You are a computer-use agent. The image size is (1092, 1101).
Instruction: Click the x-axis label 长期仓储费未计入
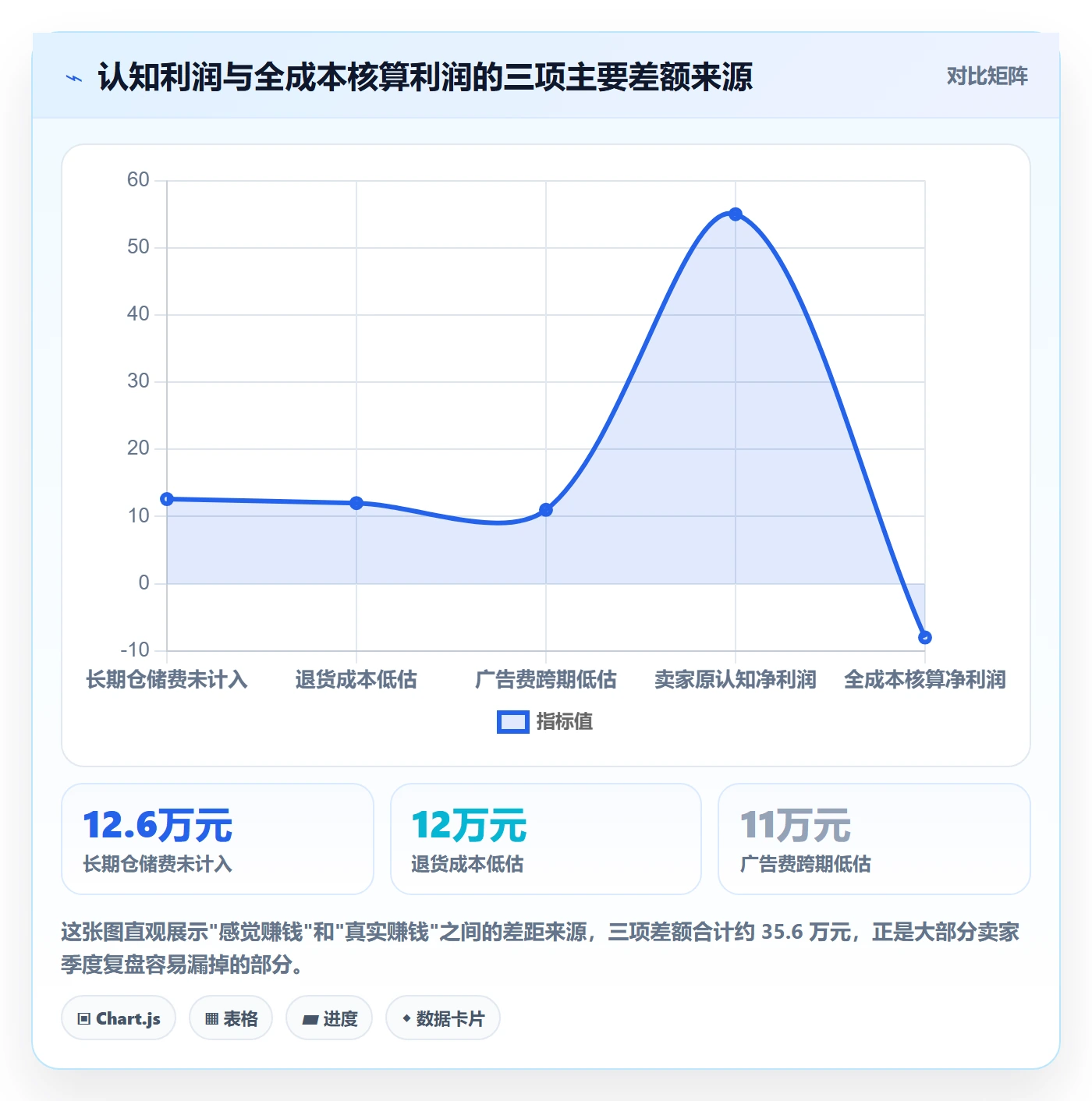coord(167,680)
